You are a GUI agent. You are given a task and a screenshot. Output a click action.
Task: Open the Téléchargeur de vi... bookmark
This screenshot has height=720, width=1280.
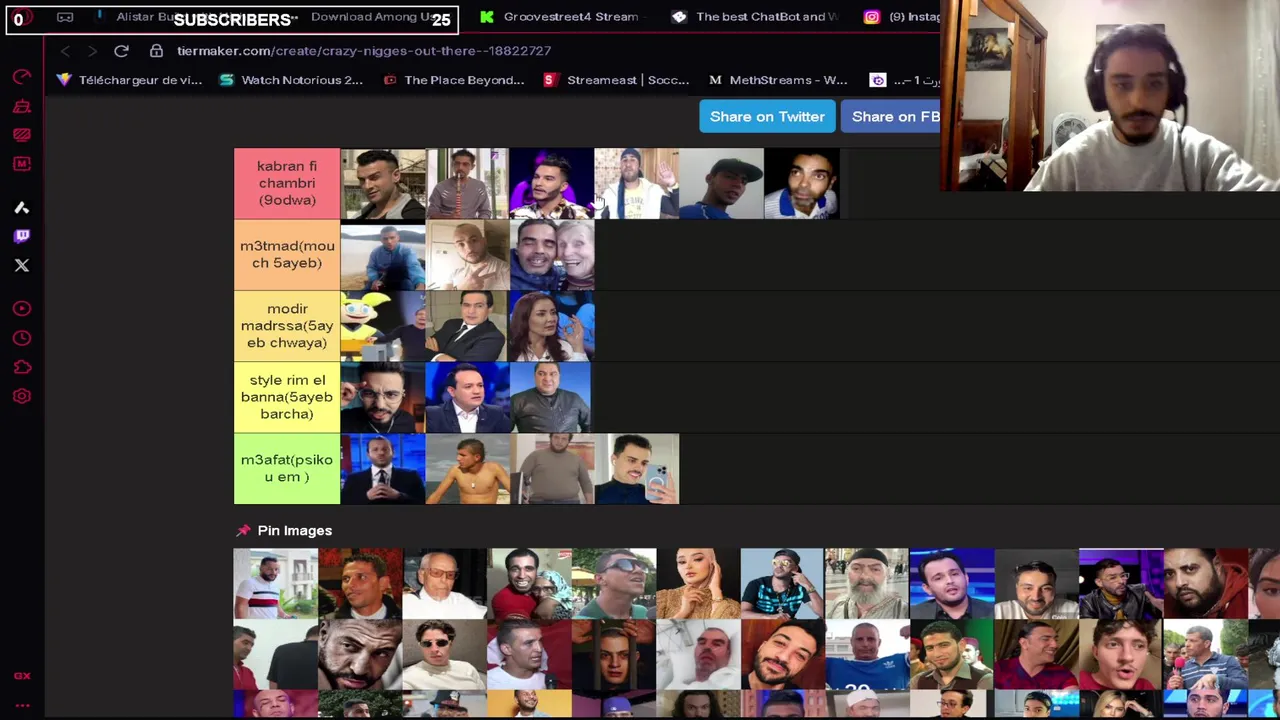(x=129, y=80)
